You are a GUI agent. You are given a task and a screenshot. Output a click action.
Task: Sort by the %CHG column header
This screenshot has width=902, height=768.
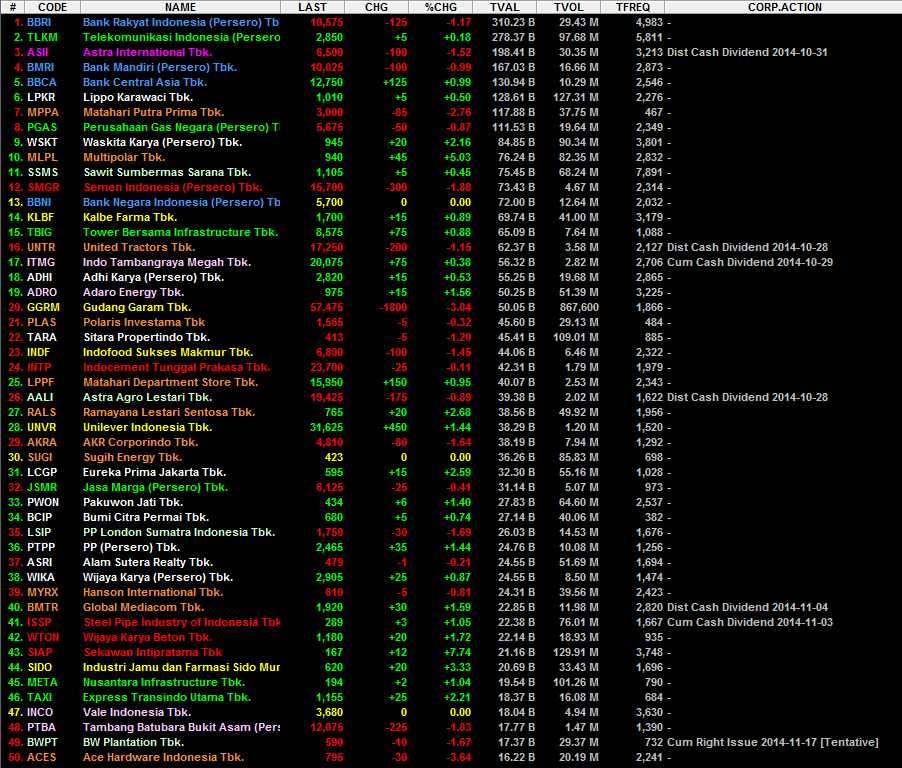pos(441,7)
